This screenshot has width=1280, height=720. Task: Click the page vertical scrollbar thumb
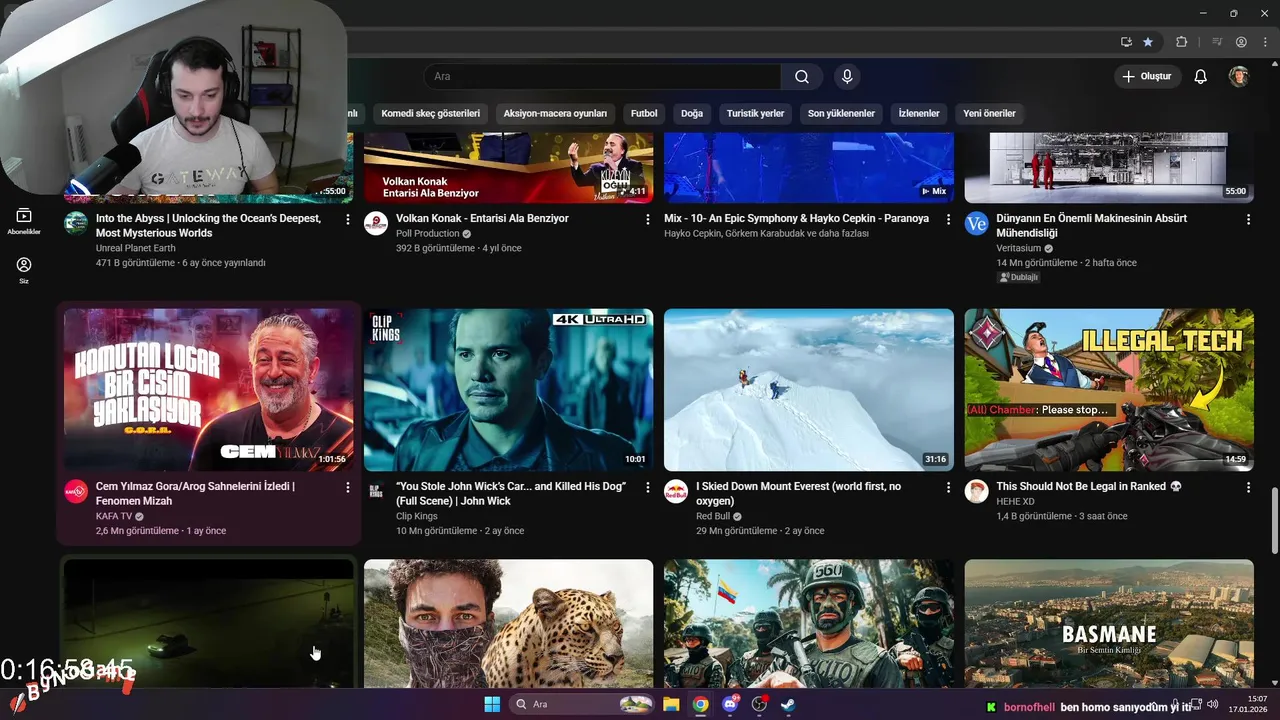coord(1274,520)
